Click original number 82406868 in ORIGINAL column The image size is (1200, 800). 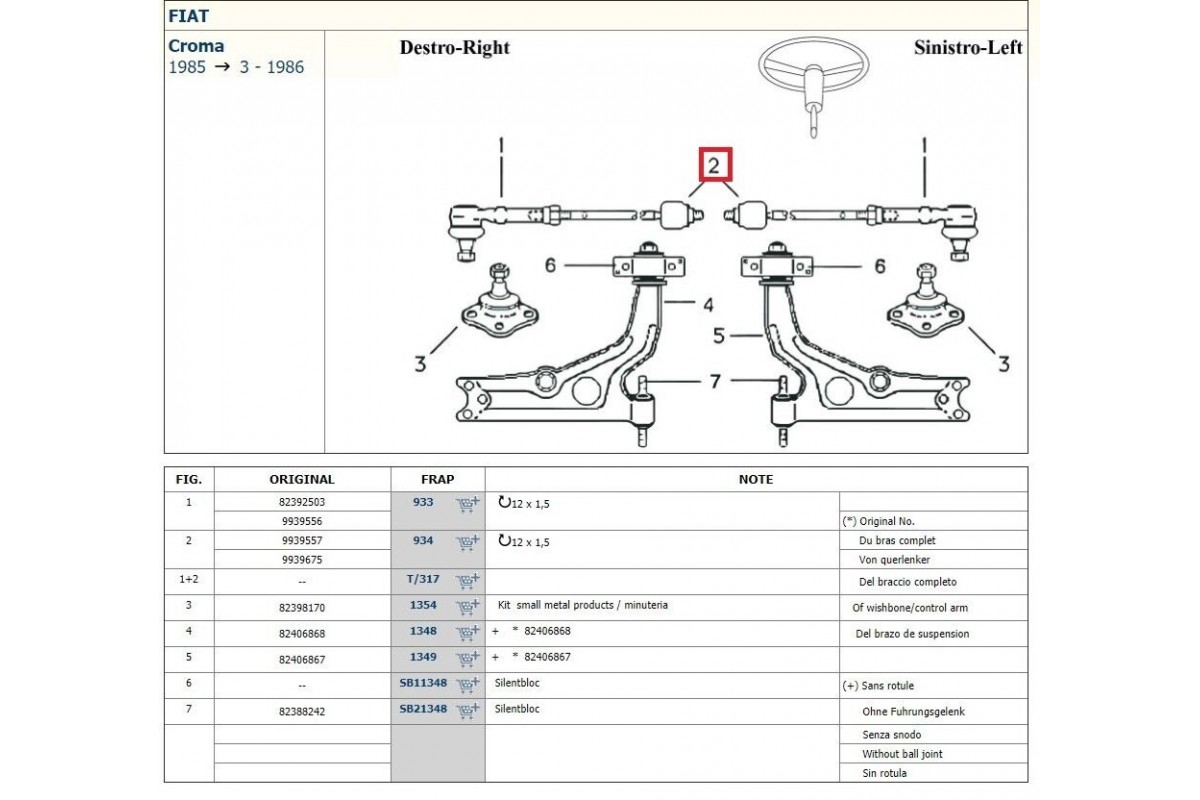[302, 634]
